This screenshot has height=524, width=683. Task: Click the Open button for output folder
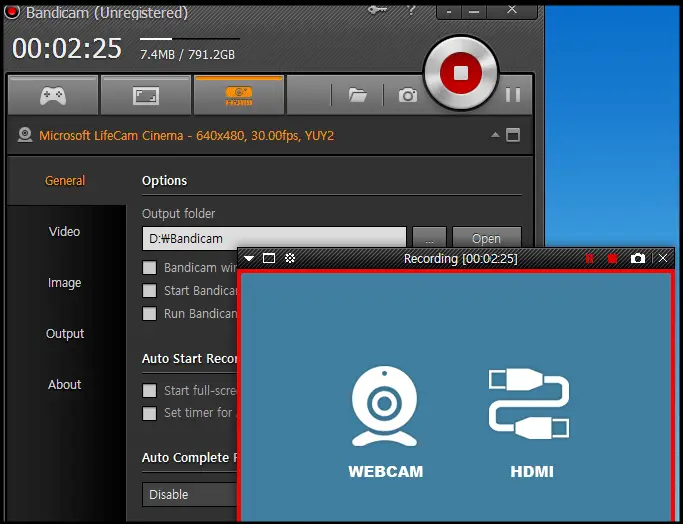(487, 238)
